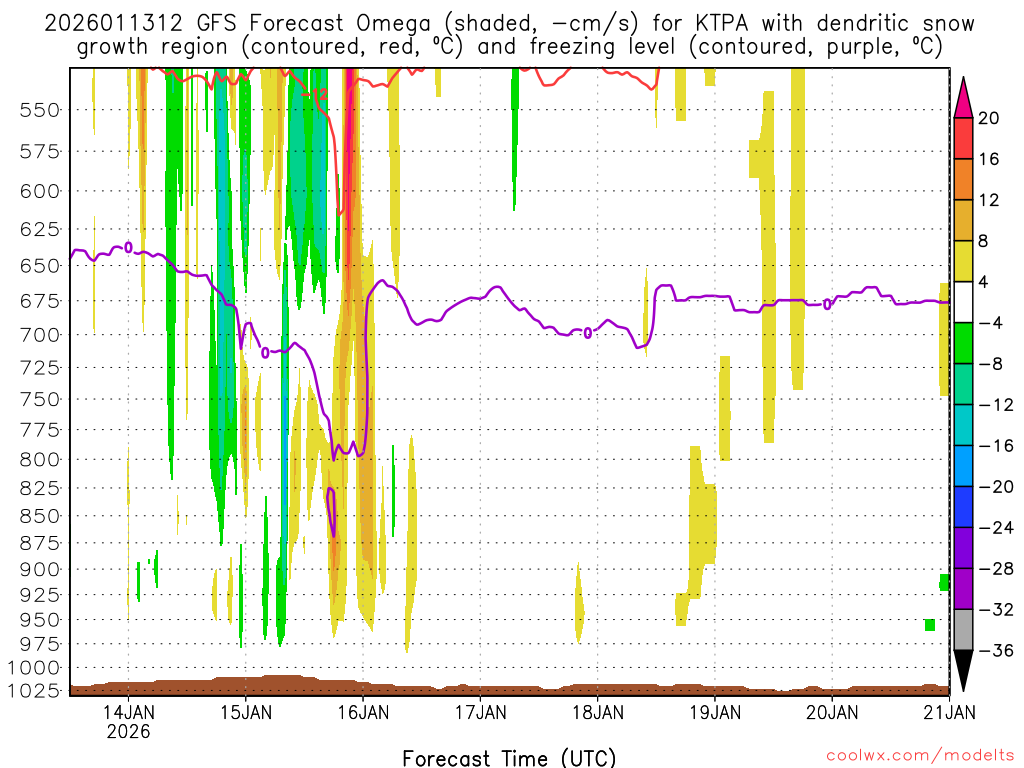Select the 900 pressure level label

(40, 569)
